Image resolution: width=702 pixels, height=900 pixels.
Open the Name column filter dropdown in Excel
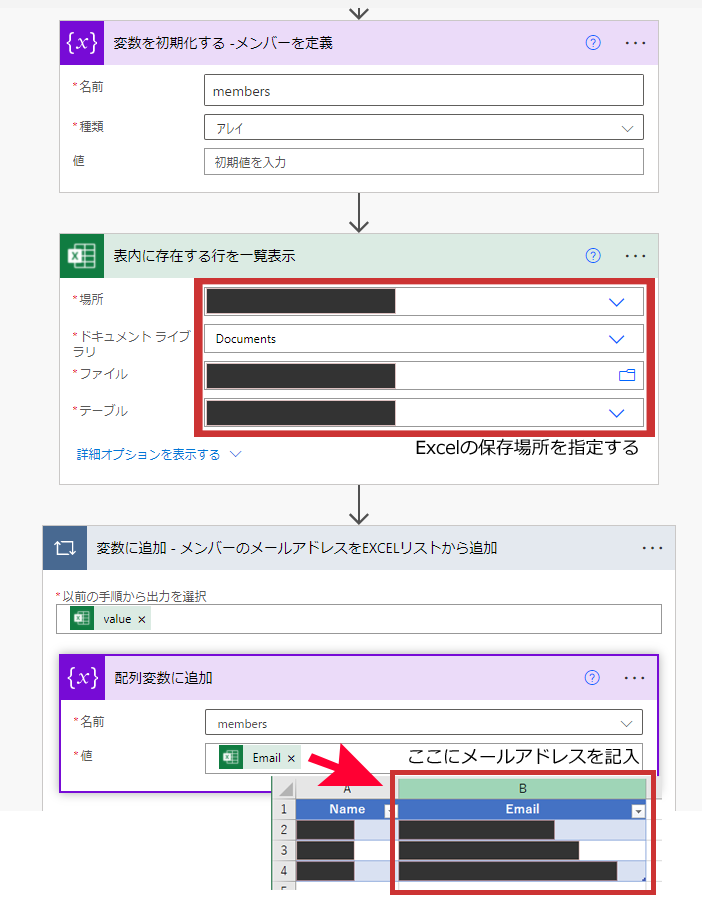[390, 810]
